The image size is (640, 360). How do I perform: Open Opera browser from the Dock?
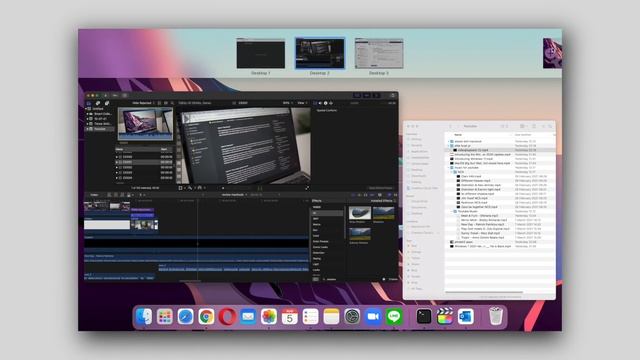pyautogui.click(x=227, y=316)
